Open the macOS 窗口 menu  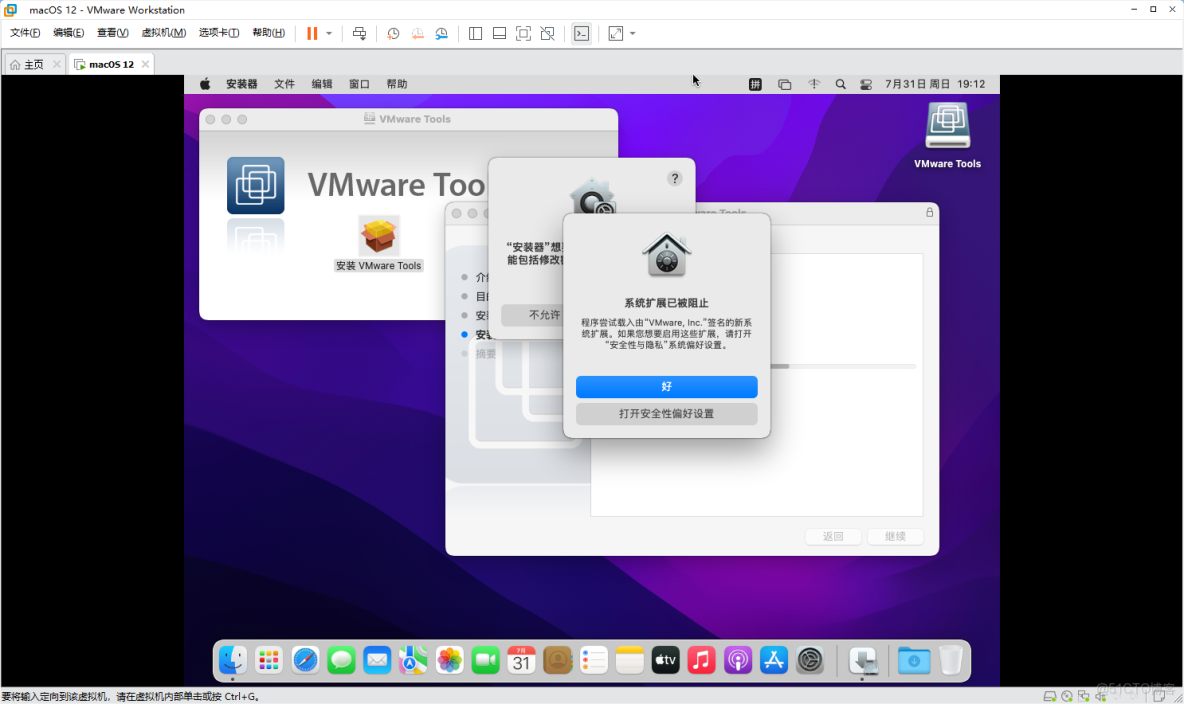[x=359, y=84]
